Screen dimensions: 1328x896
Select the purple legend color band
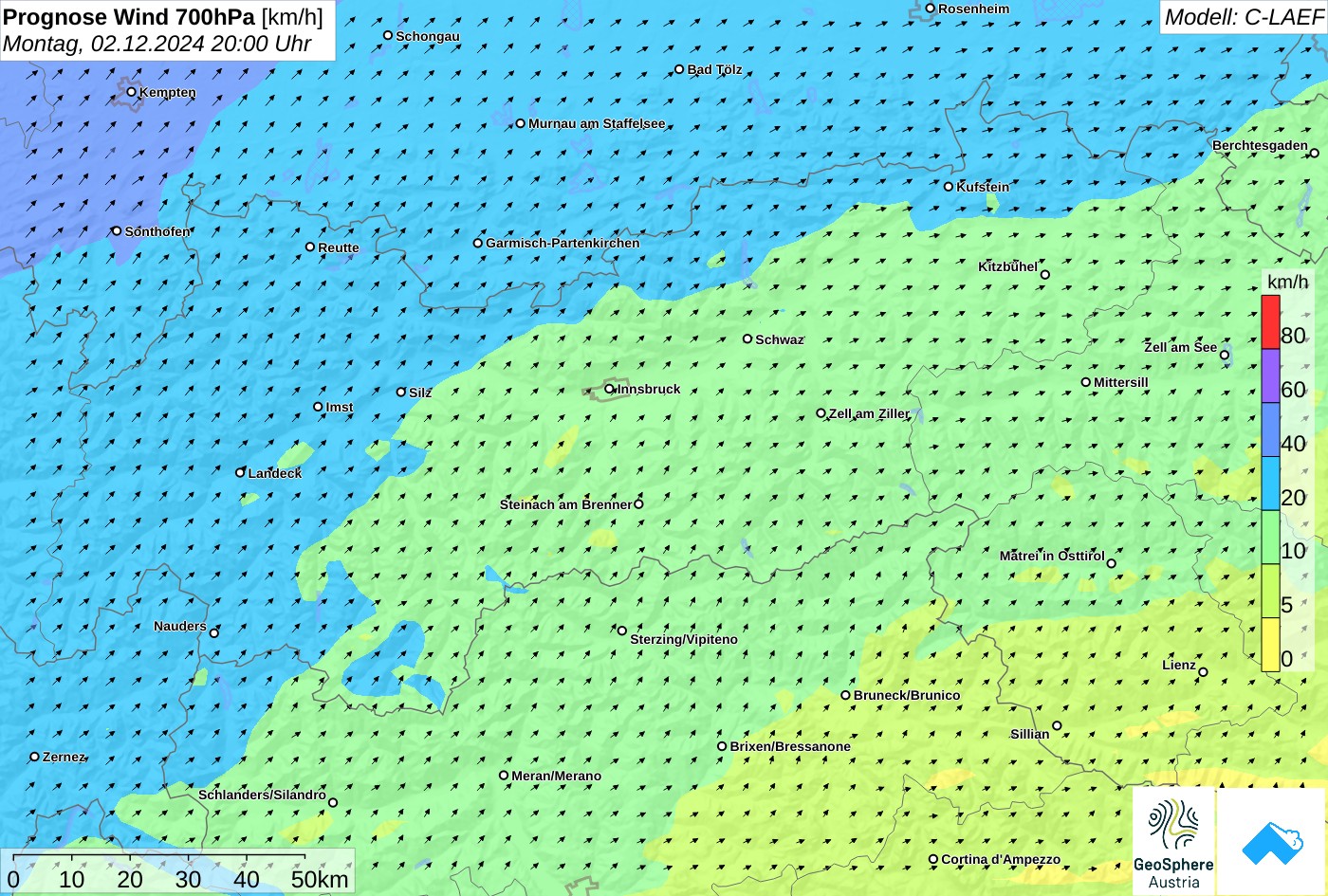[1270, 376]
